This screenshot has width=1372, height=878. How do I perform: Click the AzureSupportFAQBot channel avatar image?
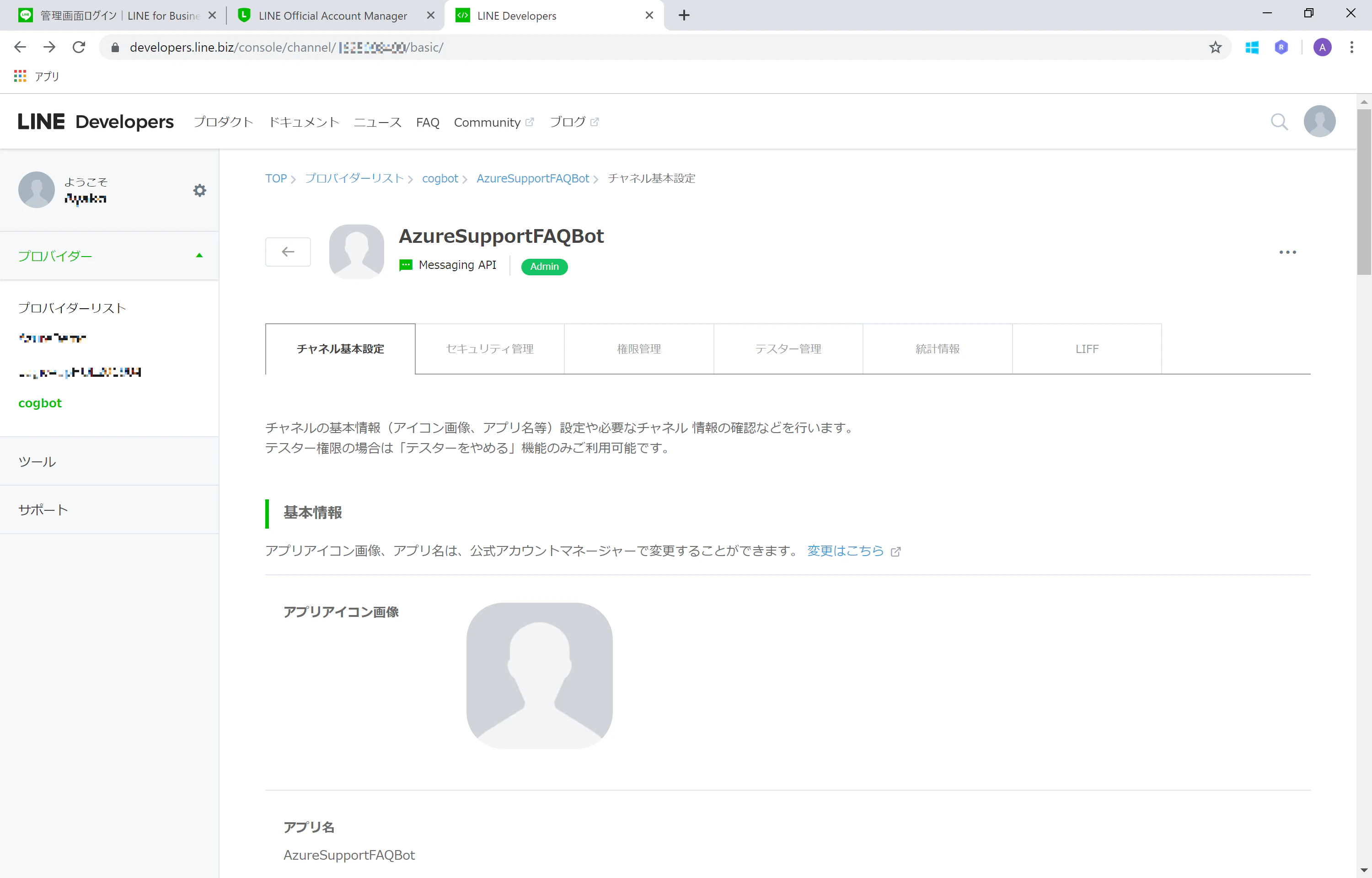[357, 252]
